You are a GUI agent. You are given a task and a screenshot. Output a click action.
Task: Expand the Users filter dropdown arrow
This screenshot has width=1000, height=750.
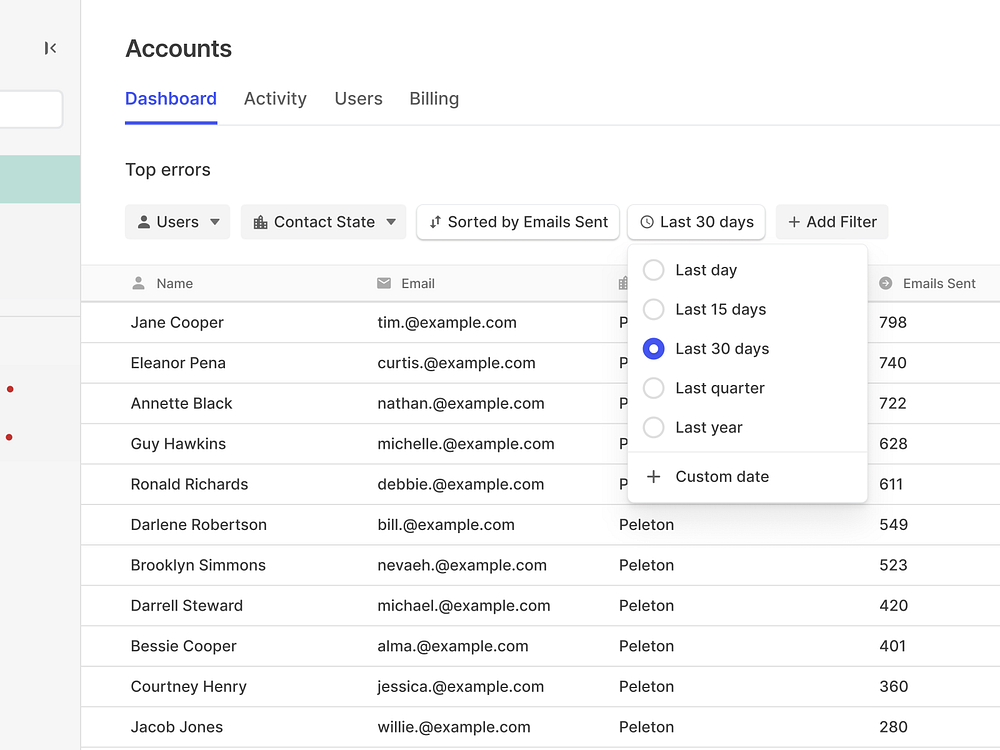(x=215, y=222)
